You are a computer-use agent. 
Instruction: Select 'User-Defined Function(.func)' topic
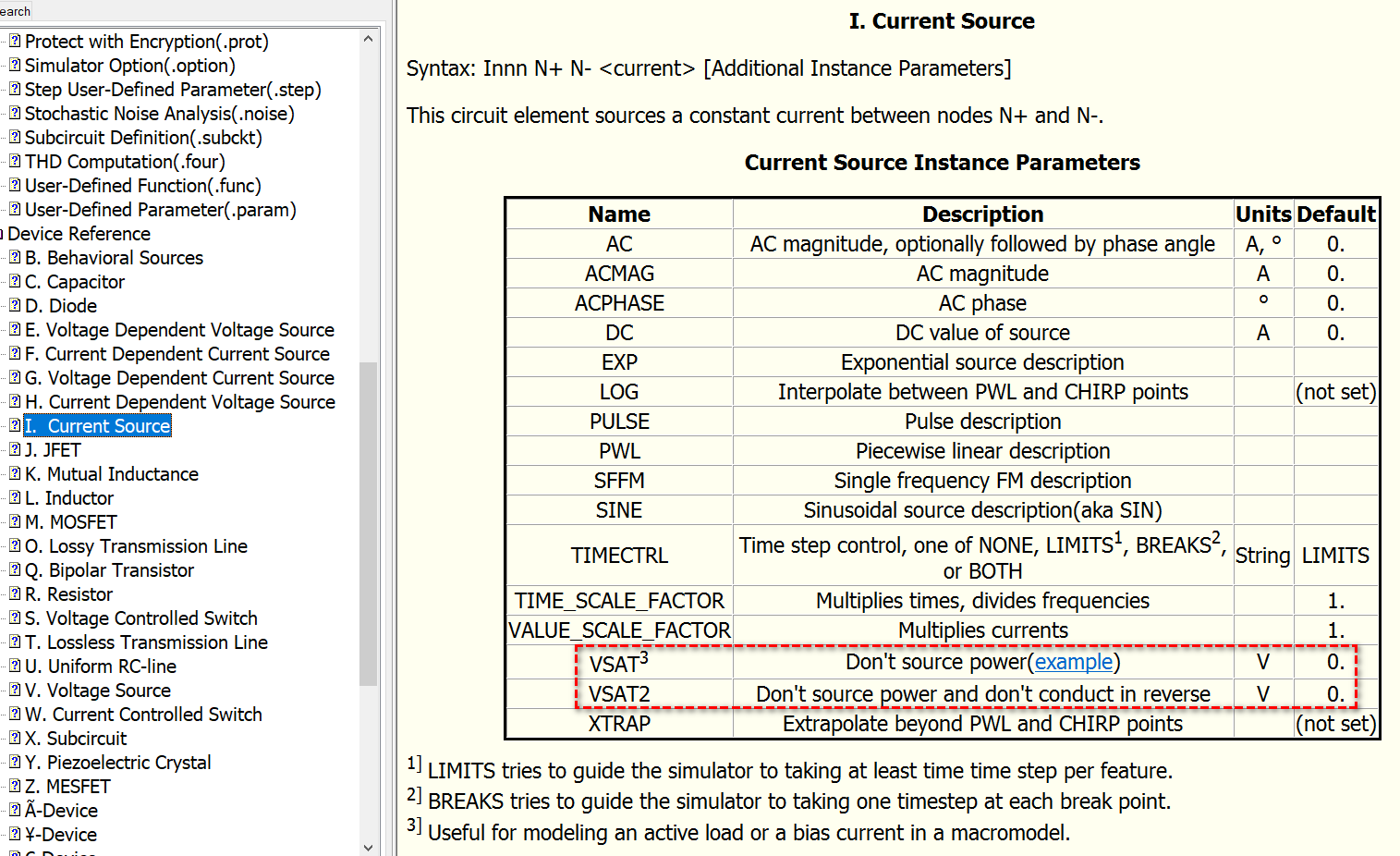click(x=143, y=186)
